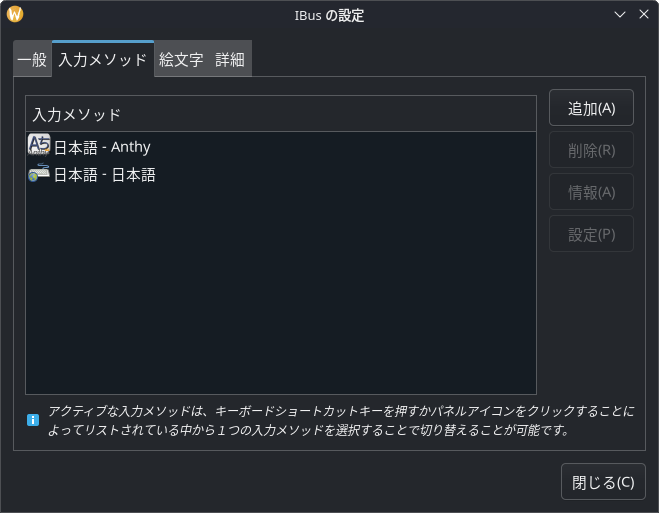Click the 追加(A) button
This screenshot has height=513, width=659.
(x=591, y=108)
